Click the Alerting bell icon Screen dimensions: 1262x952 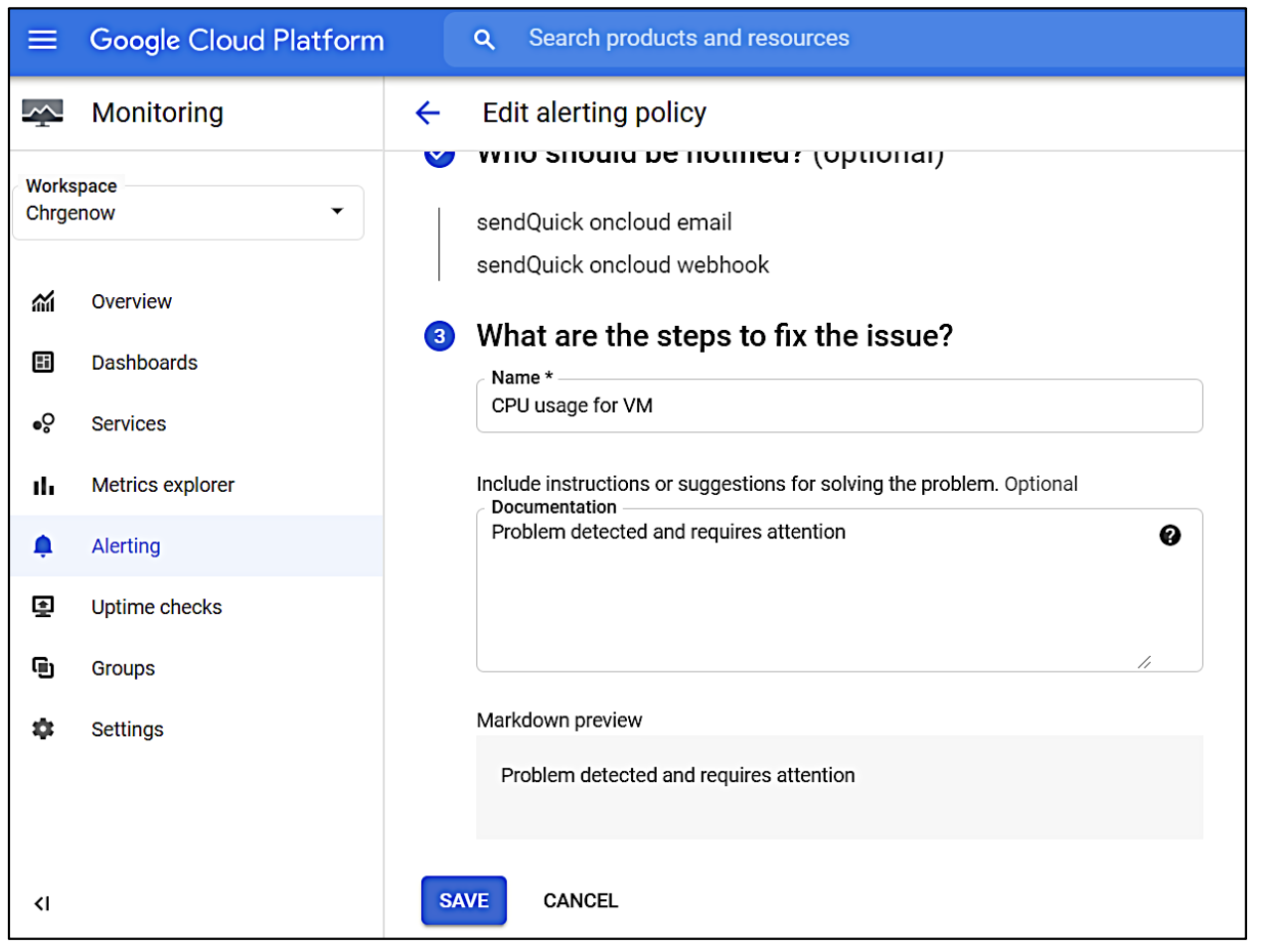click(x=44, y=546)
